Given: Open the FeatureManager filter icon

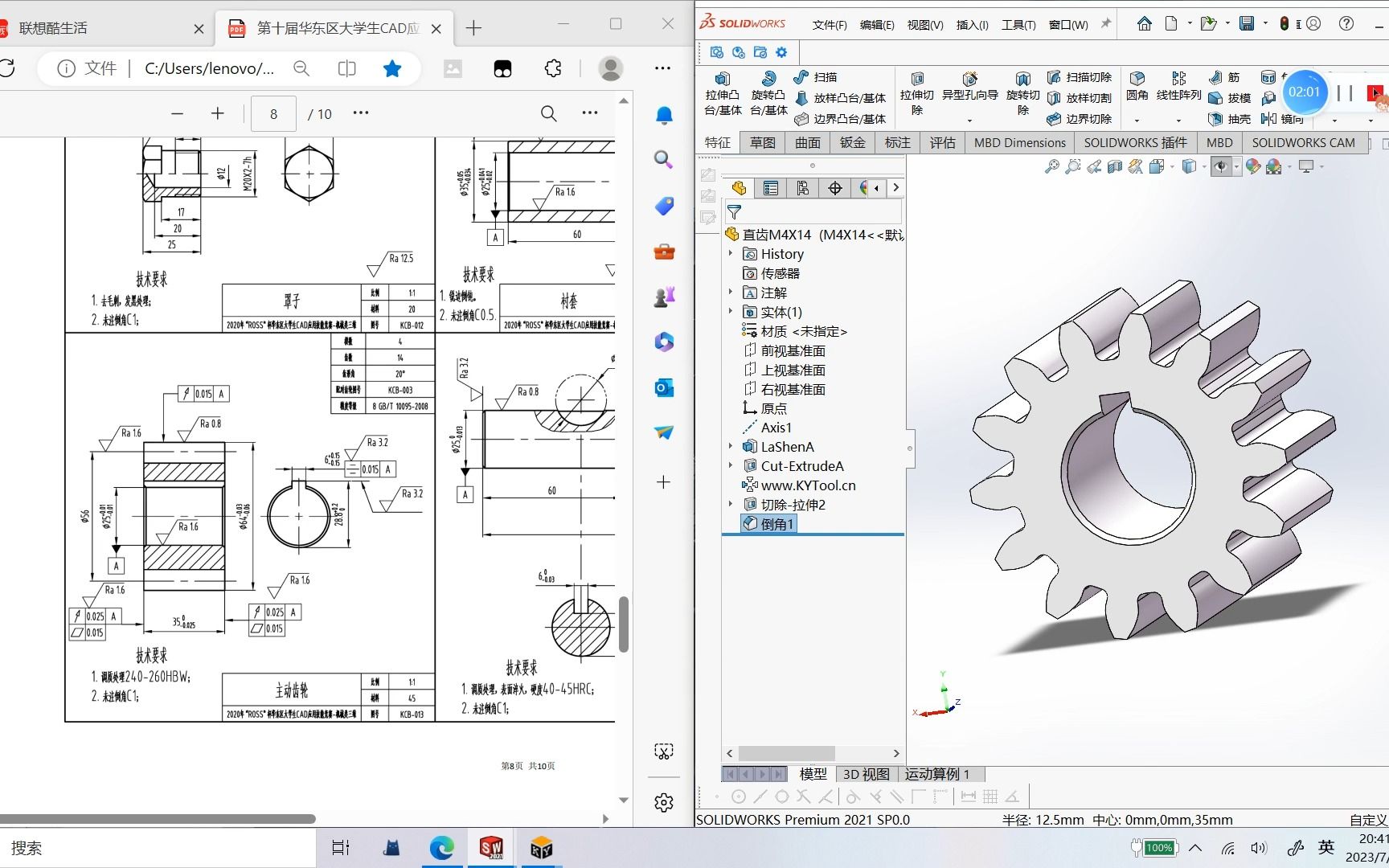Looking at the screenshot, I should coord(734,213).
